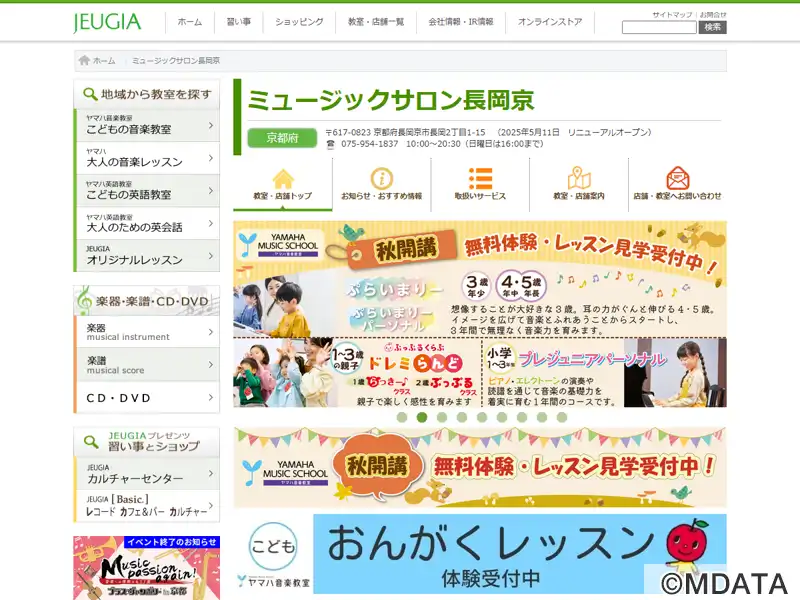Click the envelope icon for お問い合わせ
This screenshot has height=600, width=800.
(678, 179)
